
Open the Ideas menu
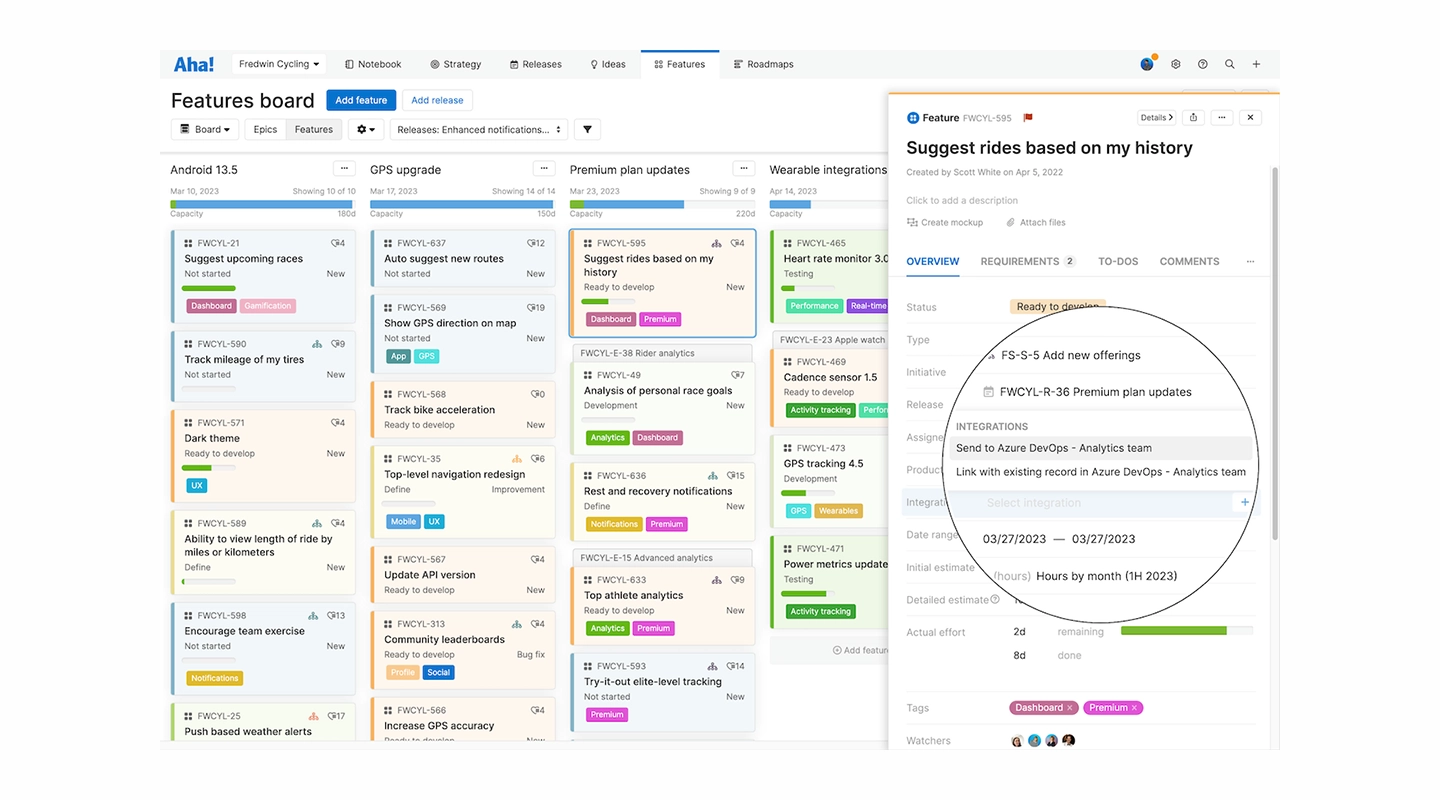pyautogui.click(x=608, y=64)
